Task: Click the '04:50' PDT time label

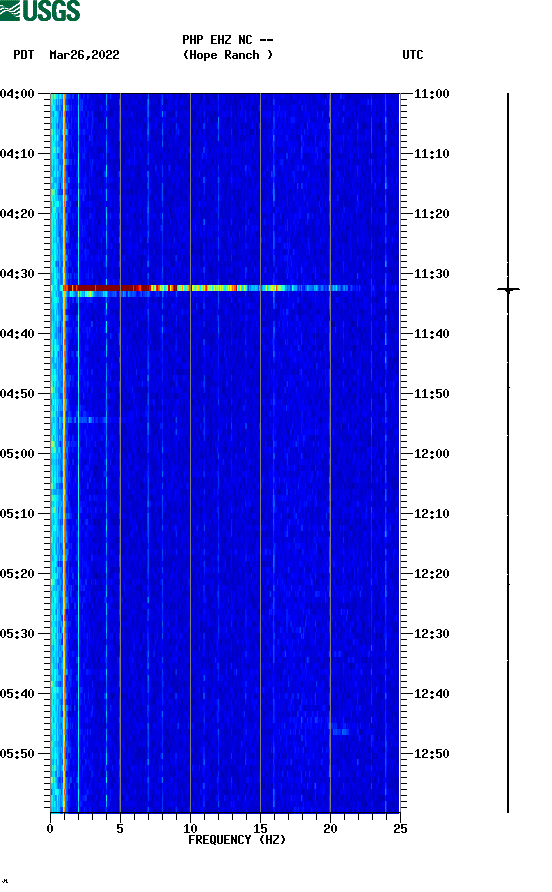Action: 17,394
